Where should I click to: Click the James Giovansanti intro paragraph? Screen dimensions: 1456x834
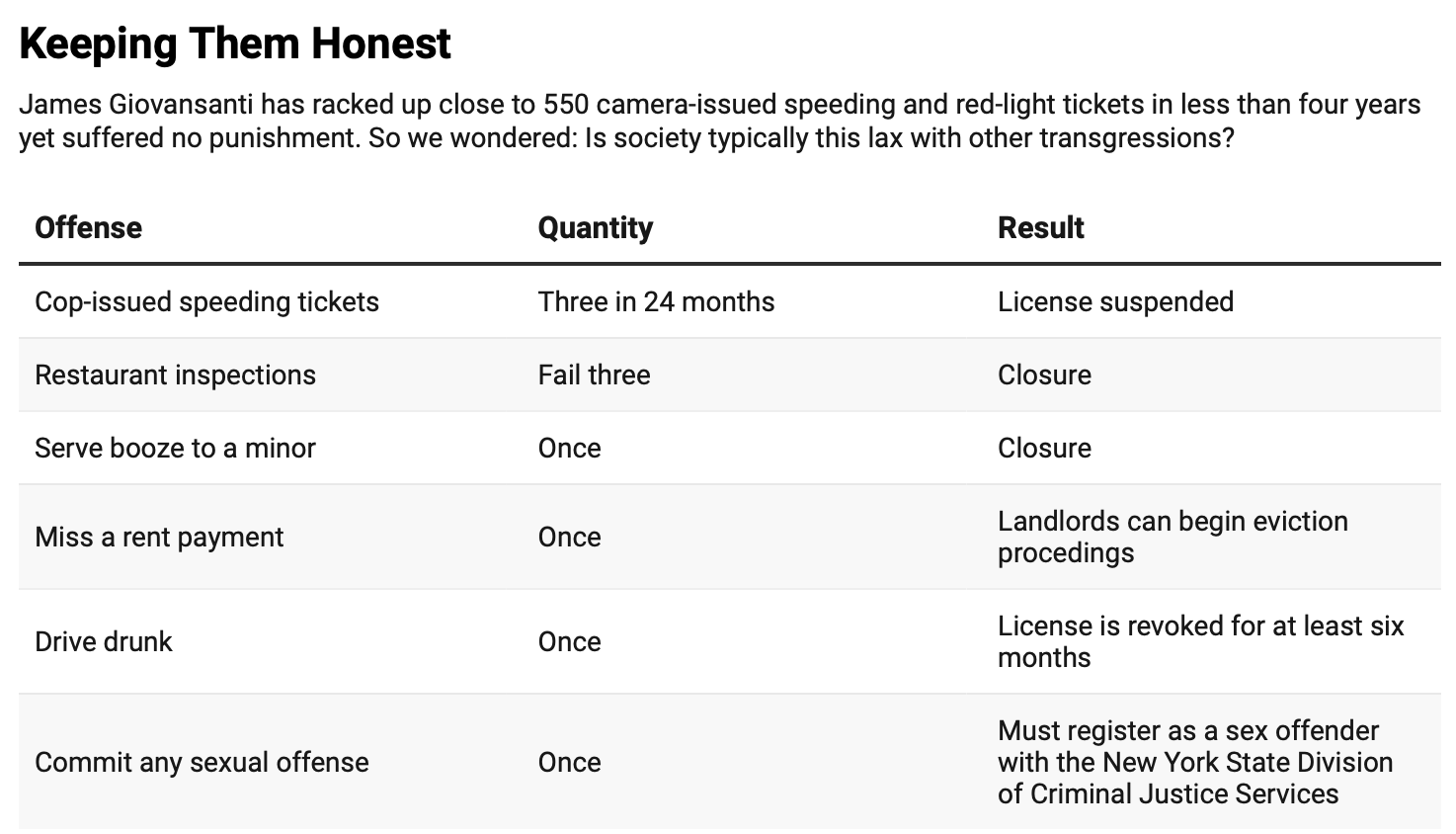[719, 121]
